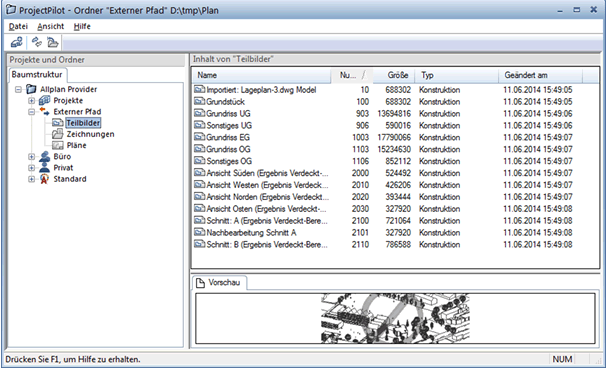The height and width of the screenshot is (372, 607).
Task: Select Pläne in the tree
Action: pos(77,146)
